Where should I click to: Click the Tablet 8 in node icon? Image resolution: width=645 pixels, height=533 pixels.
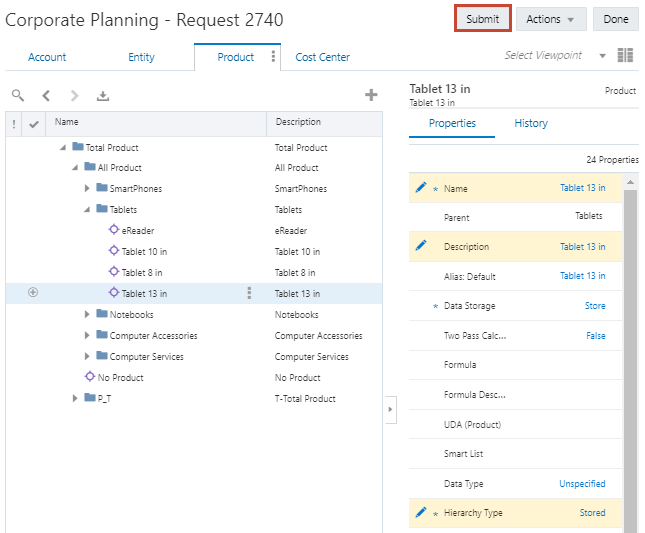pos(114,271)
